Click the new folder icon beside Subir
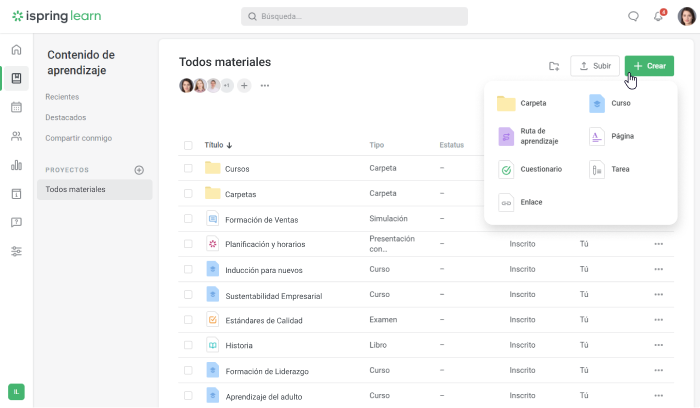 tap(554, 66)
